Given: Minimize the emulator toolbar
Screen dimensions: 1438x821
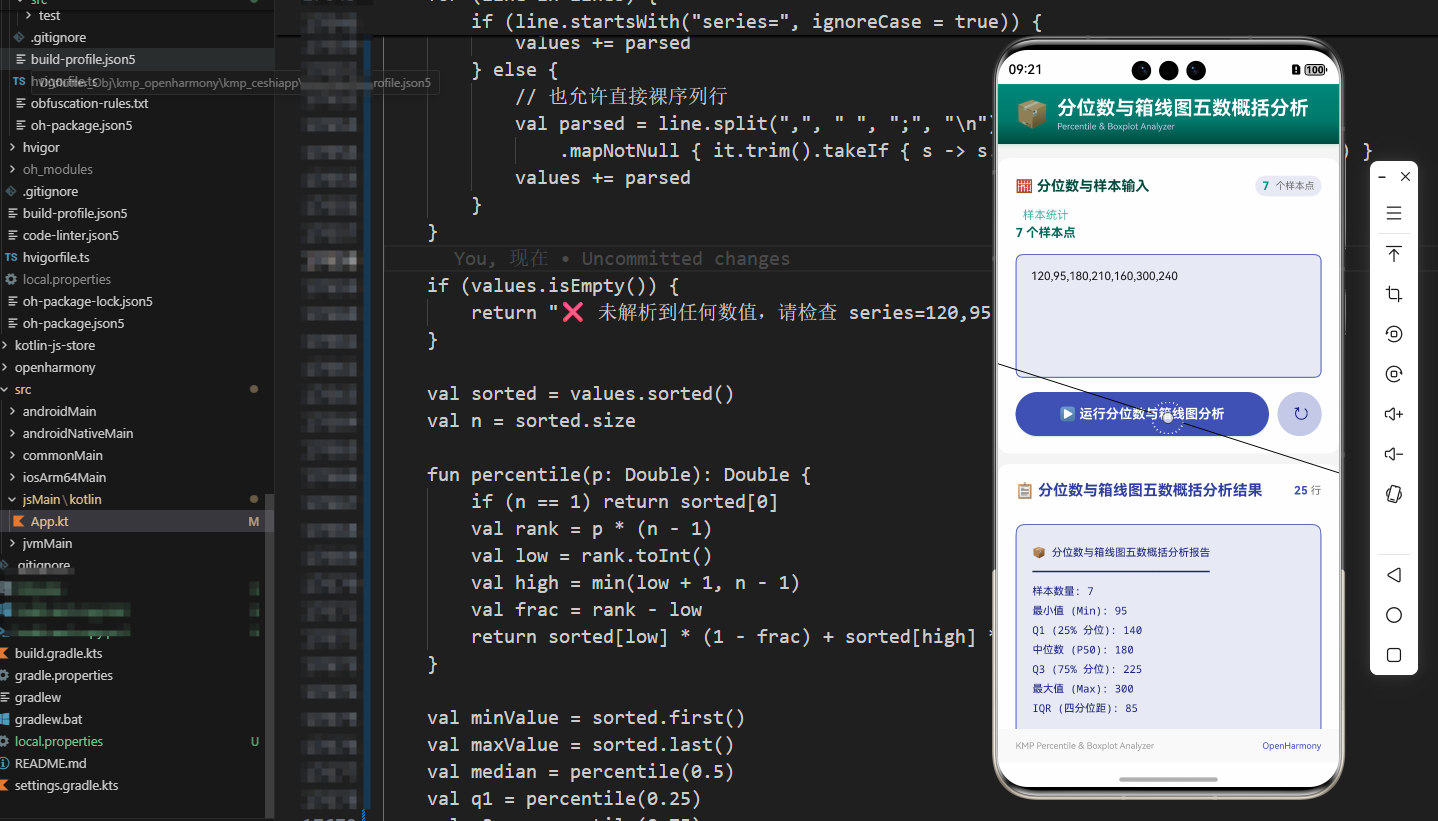Looking at the screenshot, I should pyautogui.click(x=1382, y=176).
